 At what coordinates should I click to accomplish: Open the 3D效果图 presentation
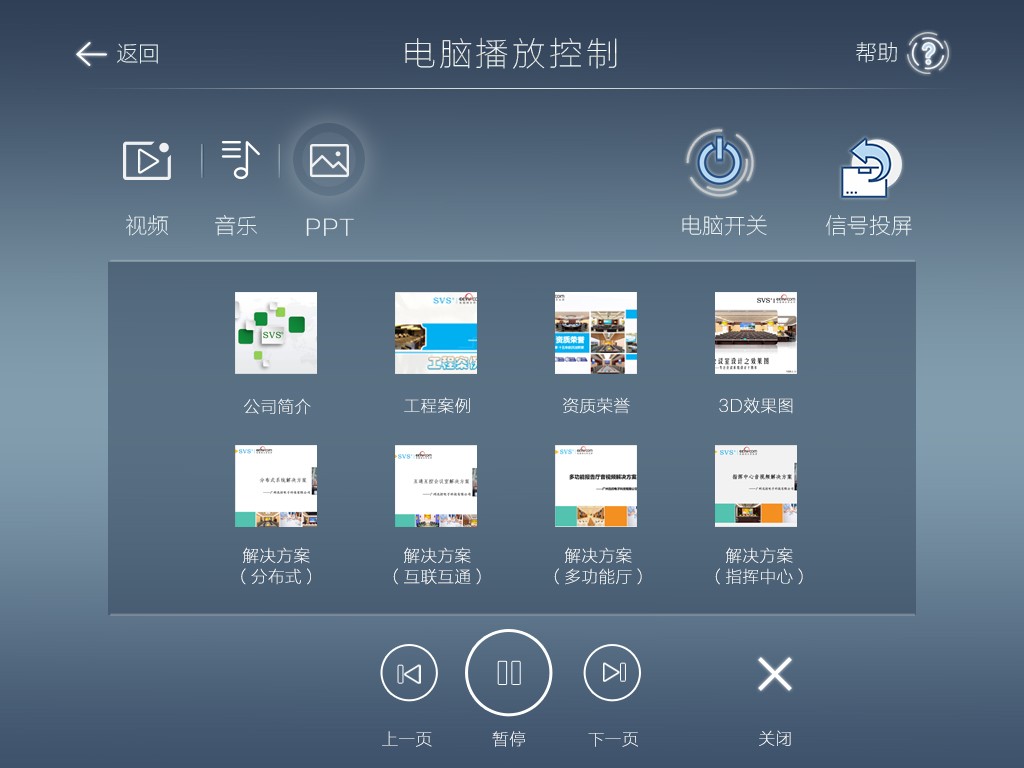(756, 334)
